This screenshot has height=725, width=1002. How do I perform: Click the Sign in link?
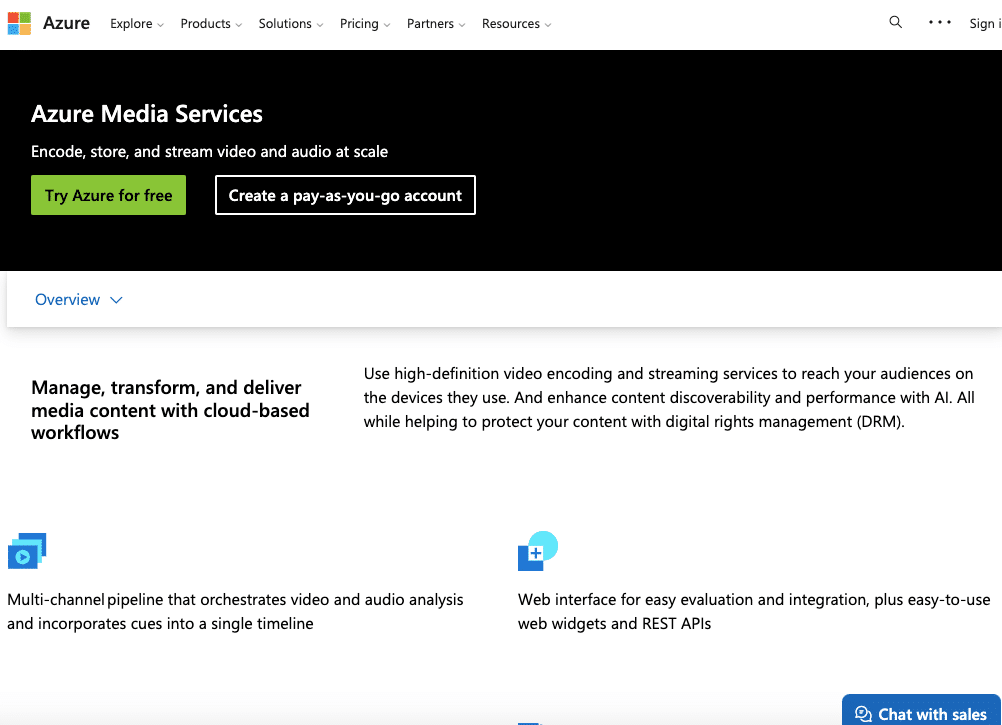(x=985, y=24)
